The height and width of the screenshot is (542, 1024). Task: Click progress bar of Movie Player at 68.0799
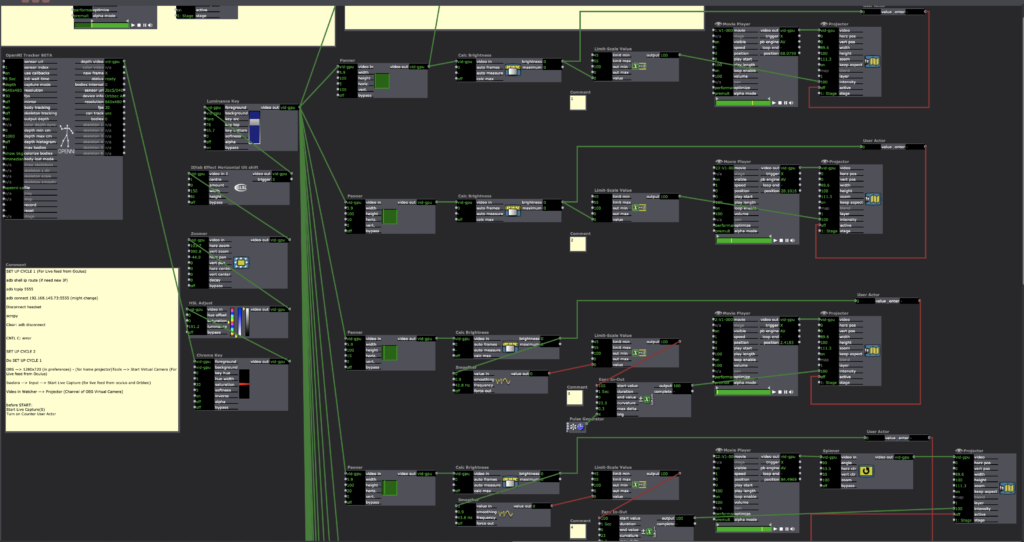743,103
